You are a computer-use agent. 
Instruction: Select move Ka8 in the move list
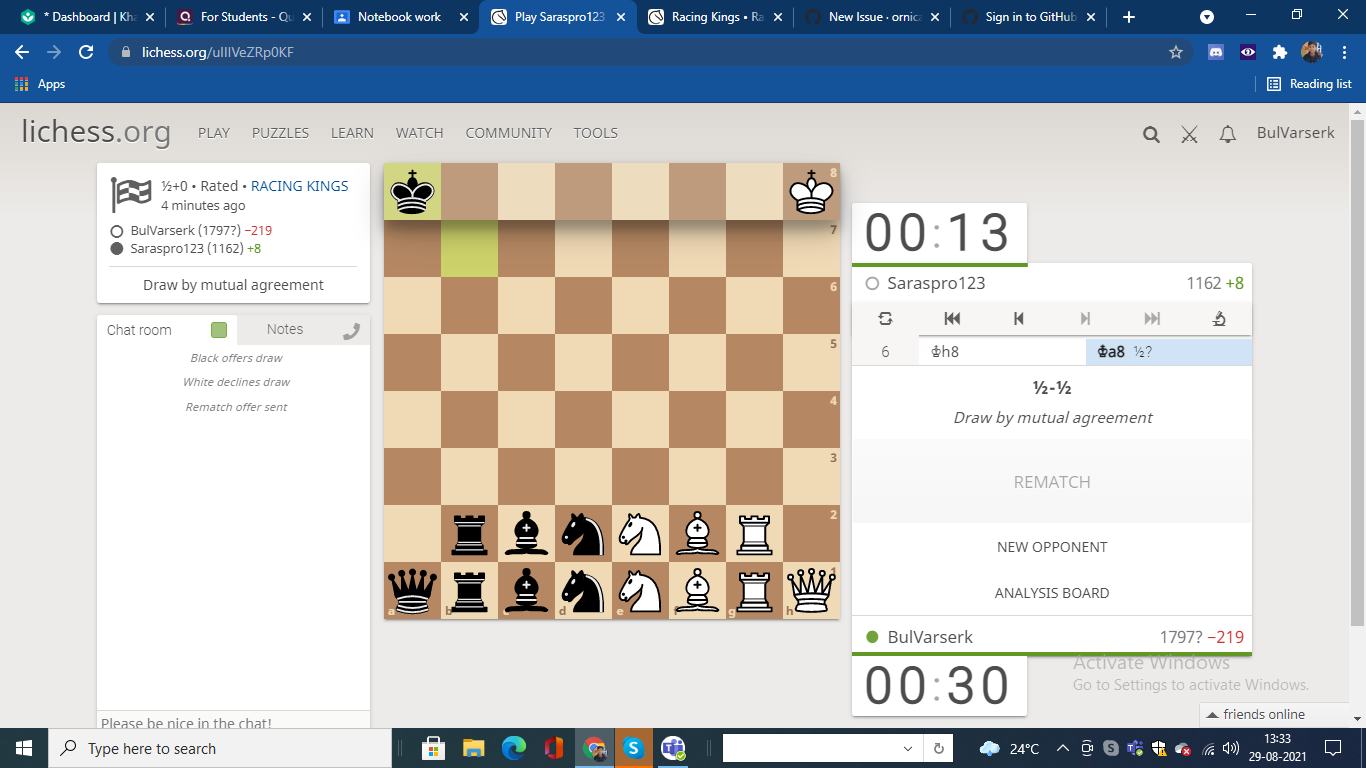(1168, 352)
